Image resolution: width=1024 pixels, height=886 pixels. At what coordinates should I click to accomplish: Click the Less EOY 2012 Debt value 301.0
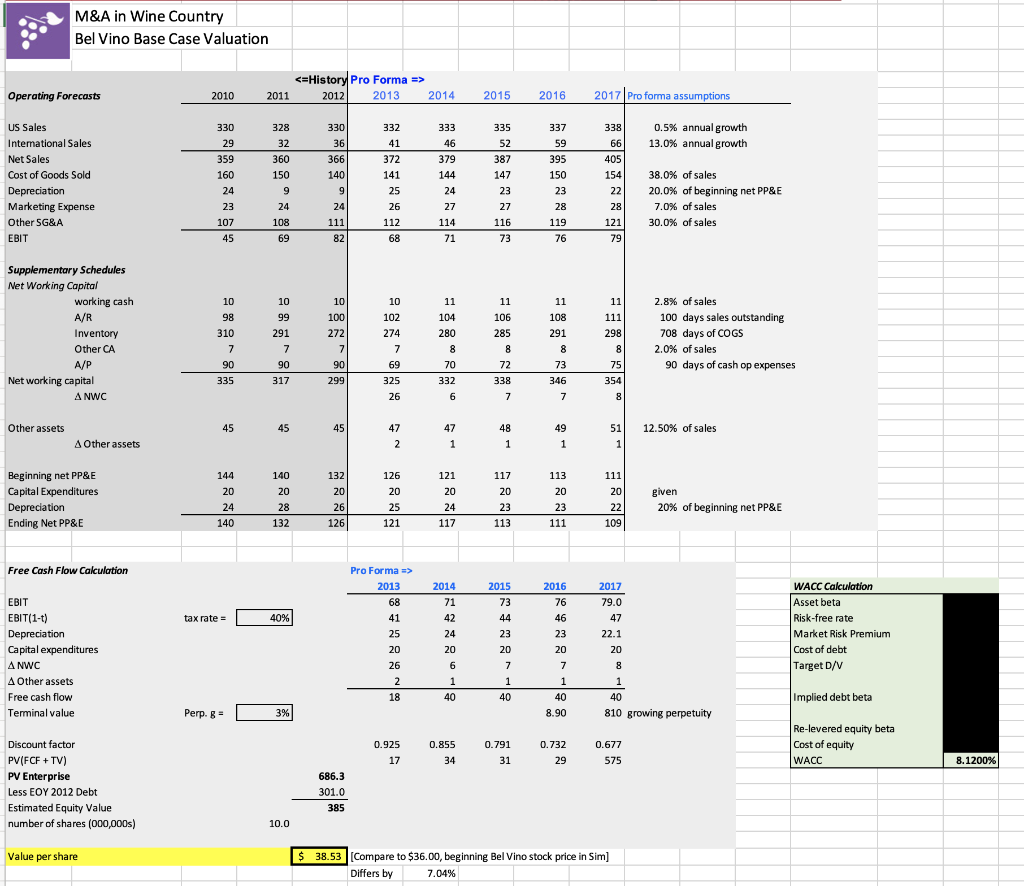coord(331,792)
